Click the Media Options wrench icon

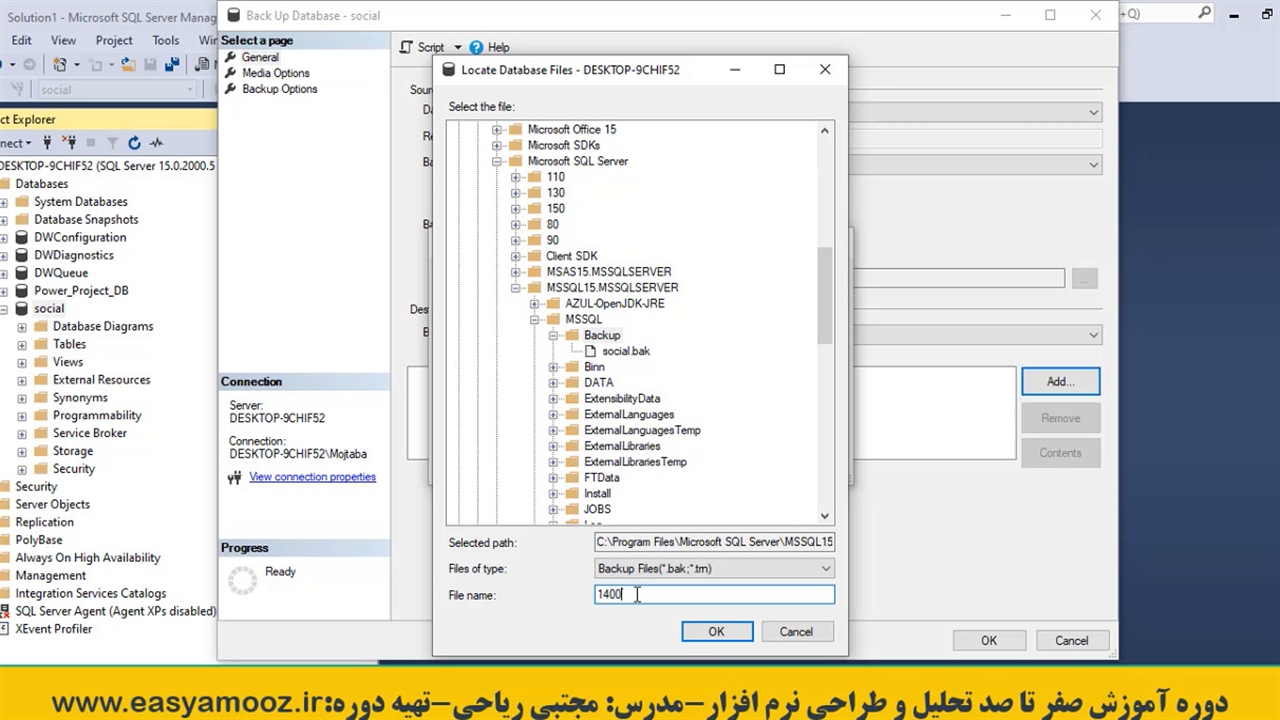(231, 73)
